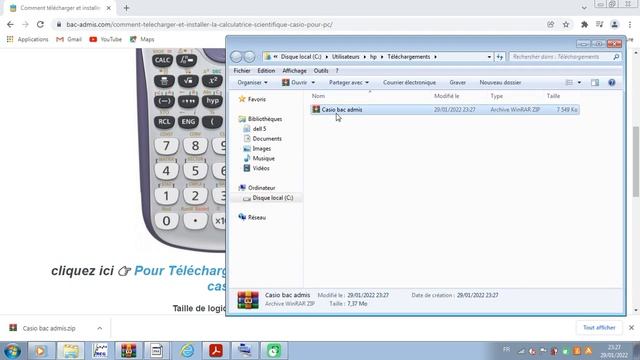Open Casio bac admis.zip download options arrow
The height and width of the screenshot is (360, 640).
click(x=100, y=328)
